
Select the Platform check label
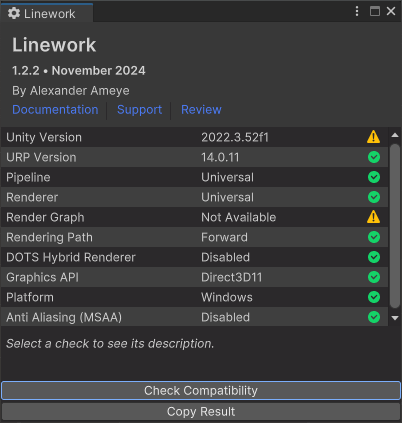pyautogui.click(x=30, y=297)
